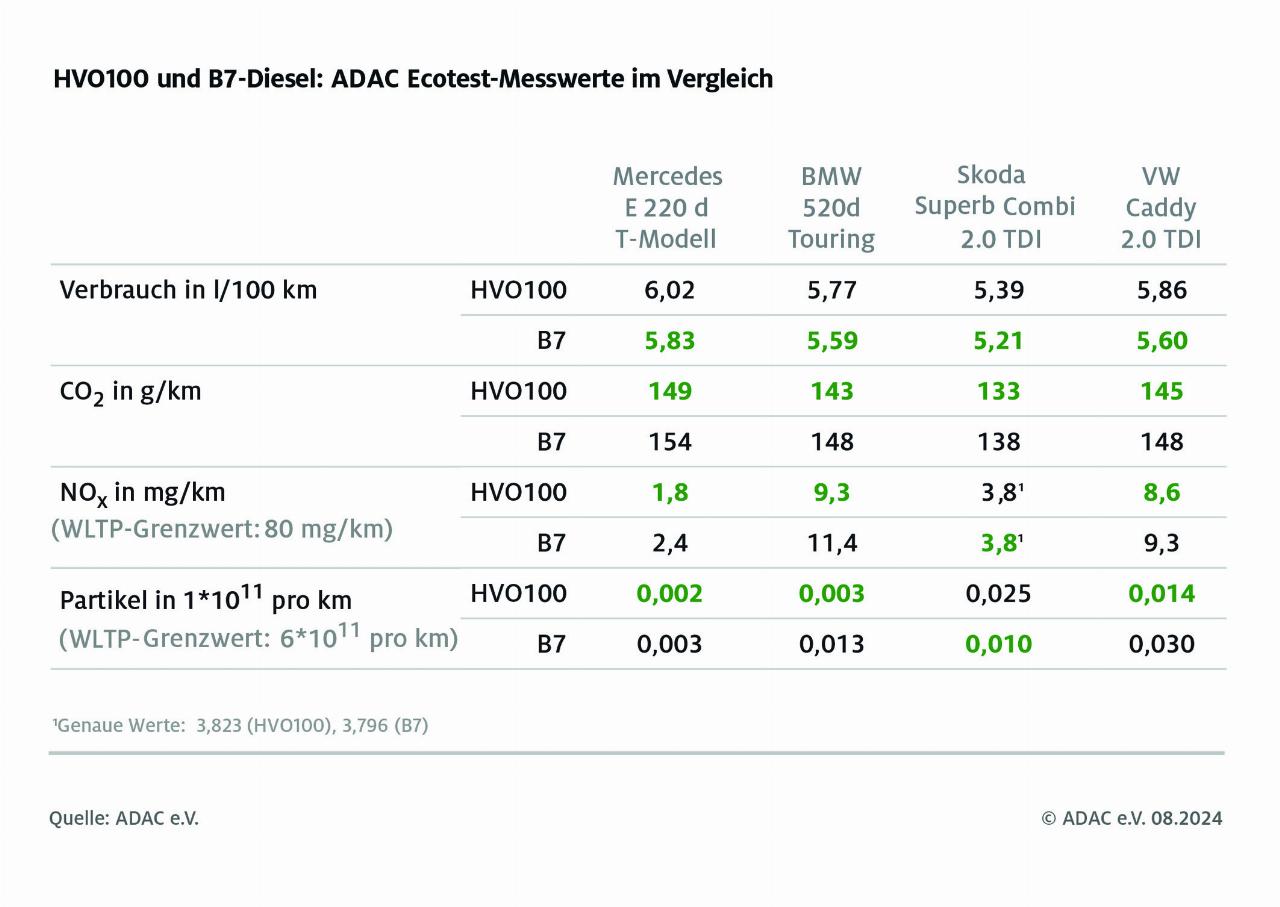Click the BMW B7 NOx value 11,4

pos(832,543)
